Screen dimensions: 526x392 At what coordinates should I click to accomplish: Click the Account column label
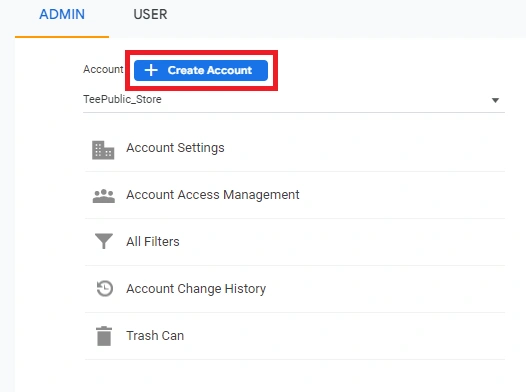click(x=103, y=69)
